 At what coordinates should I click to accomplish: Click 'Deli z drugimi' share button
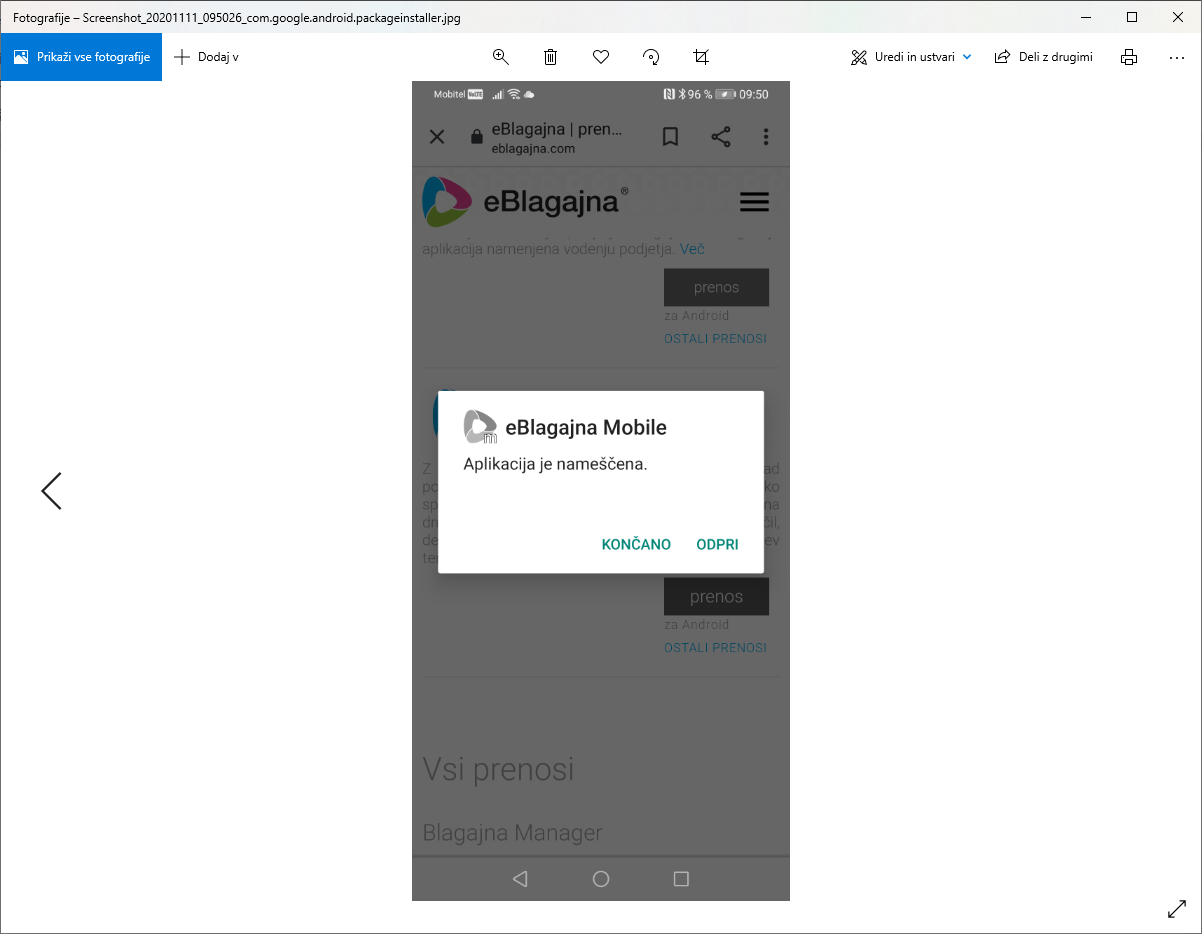[x=1043, y=57]
